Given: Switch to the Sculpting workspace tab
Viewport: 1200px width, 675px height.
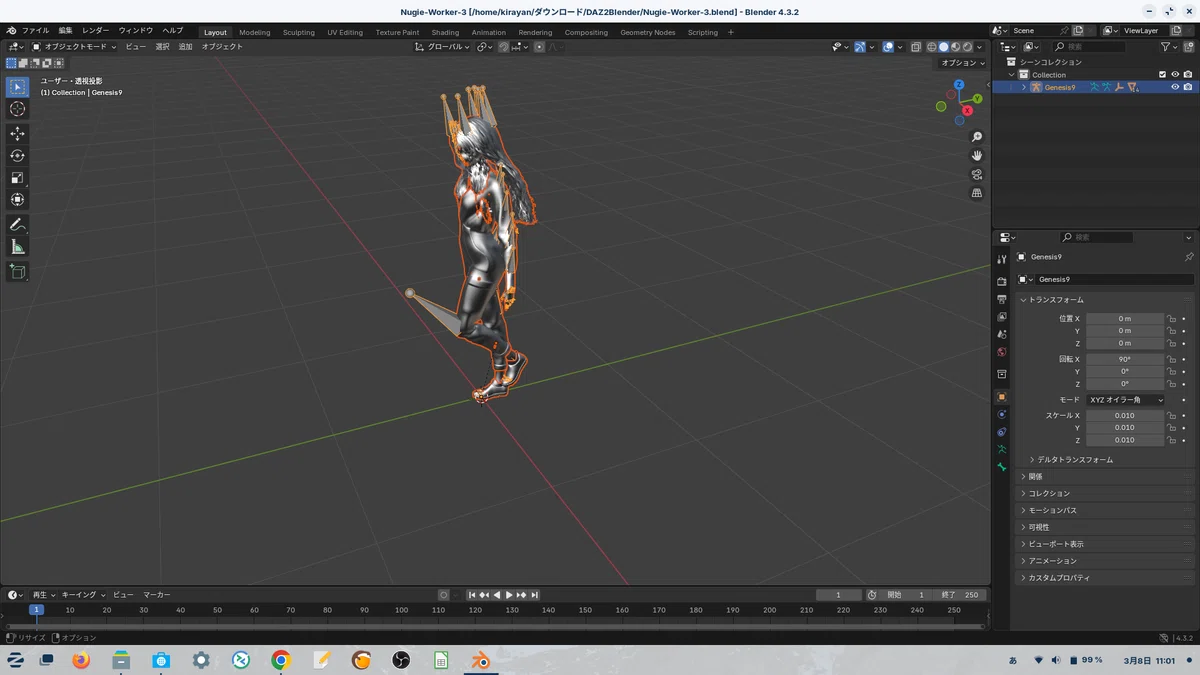Looking at the screenshot, I should [298, 32].
